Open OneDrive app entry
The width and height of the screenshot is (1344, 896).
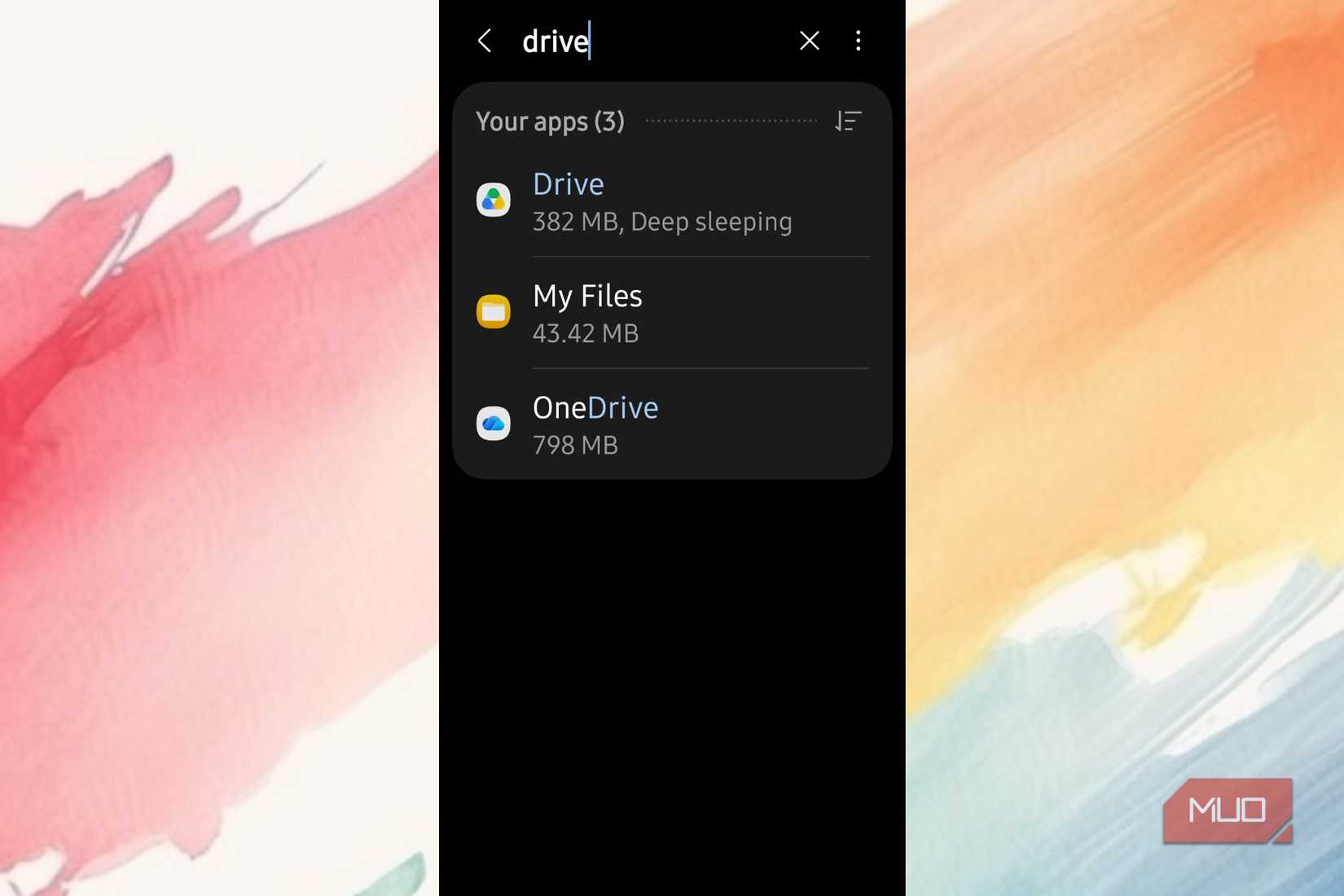point(672,424)
